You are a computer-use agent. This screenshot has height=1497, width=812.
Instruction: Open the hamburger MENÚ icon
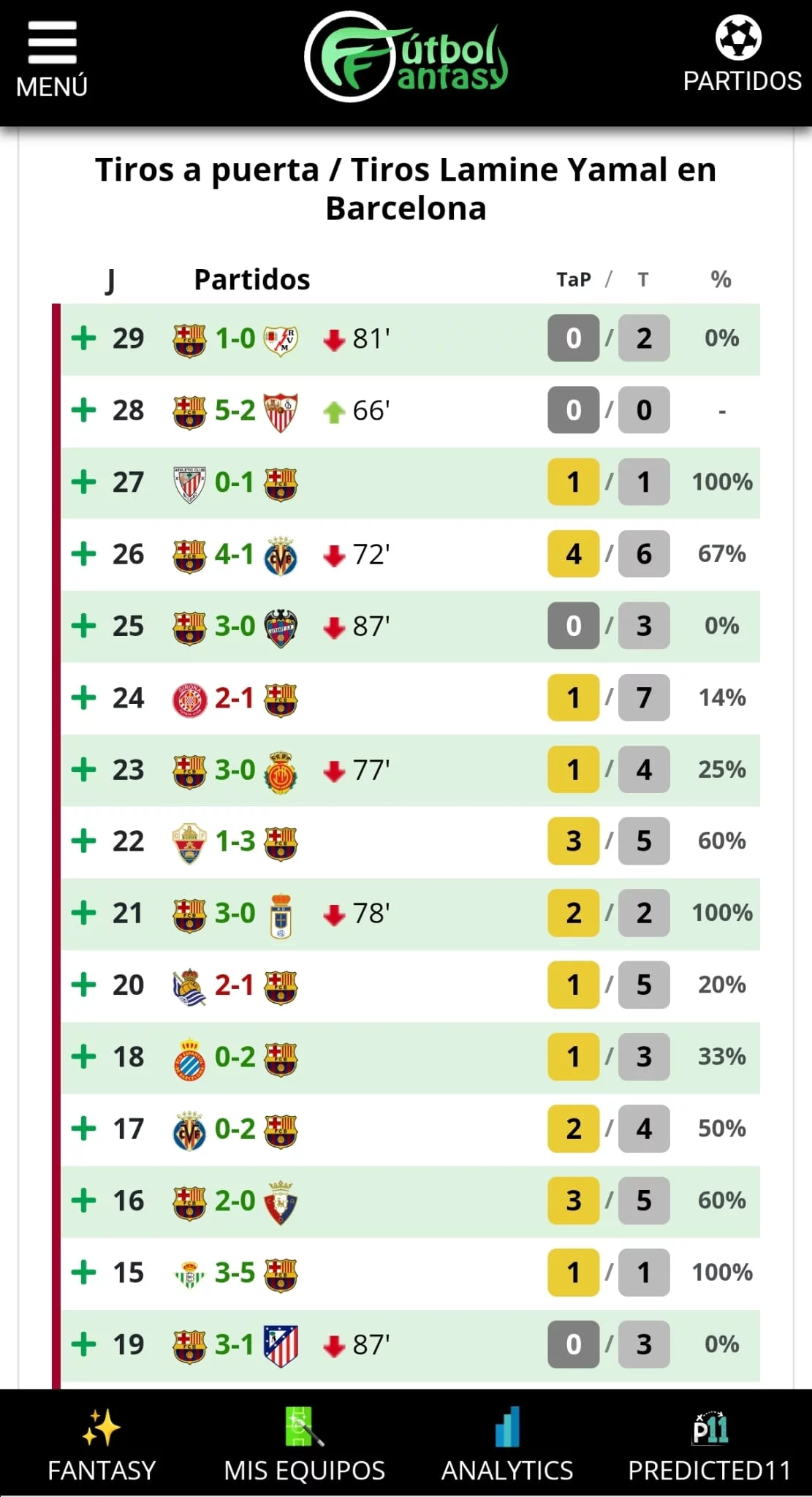click(x=52, y=42)
